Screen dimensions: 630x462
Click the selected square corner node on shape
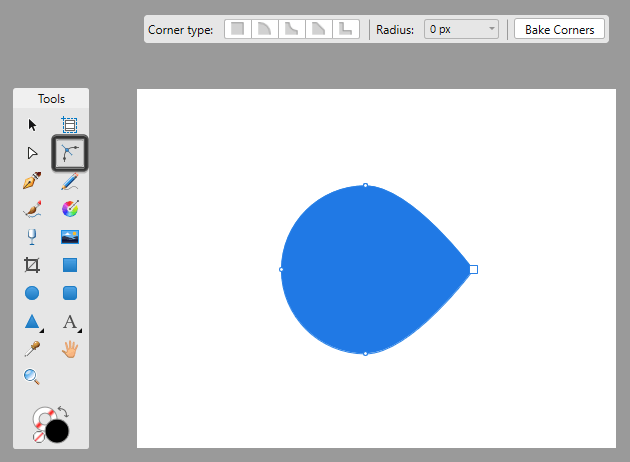[x=474, y=270]
